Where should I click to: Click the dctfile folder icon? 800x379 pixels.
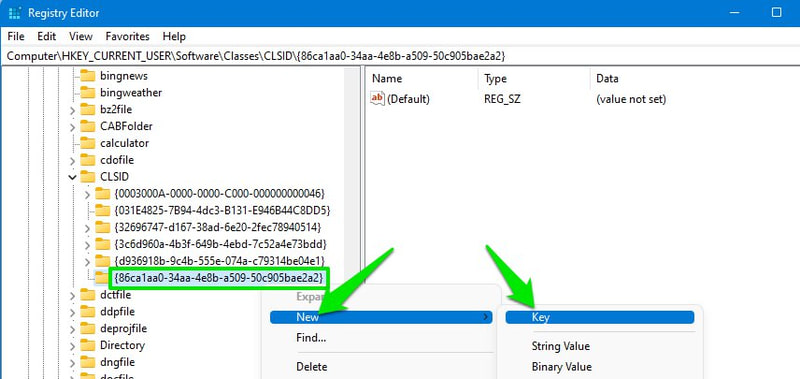(x=88, y=295)
